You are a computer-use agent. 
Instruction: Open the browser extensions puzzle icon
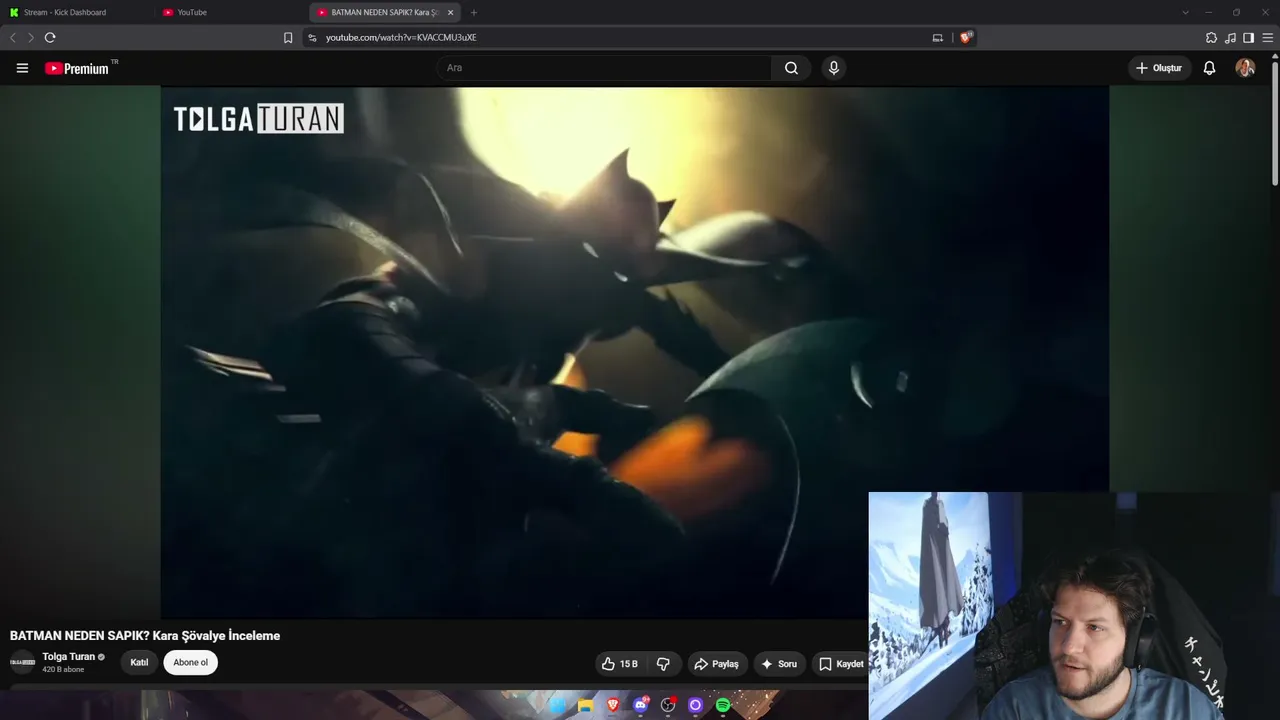tap(1212, 38)
